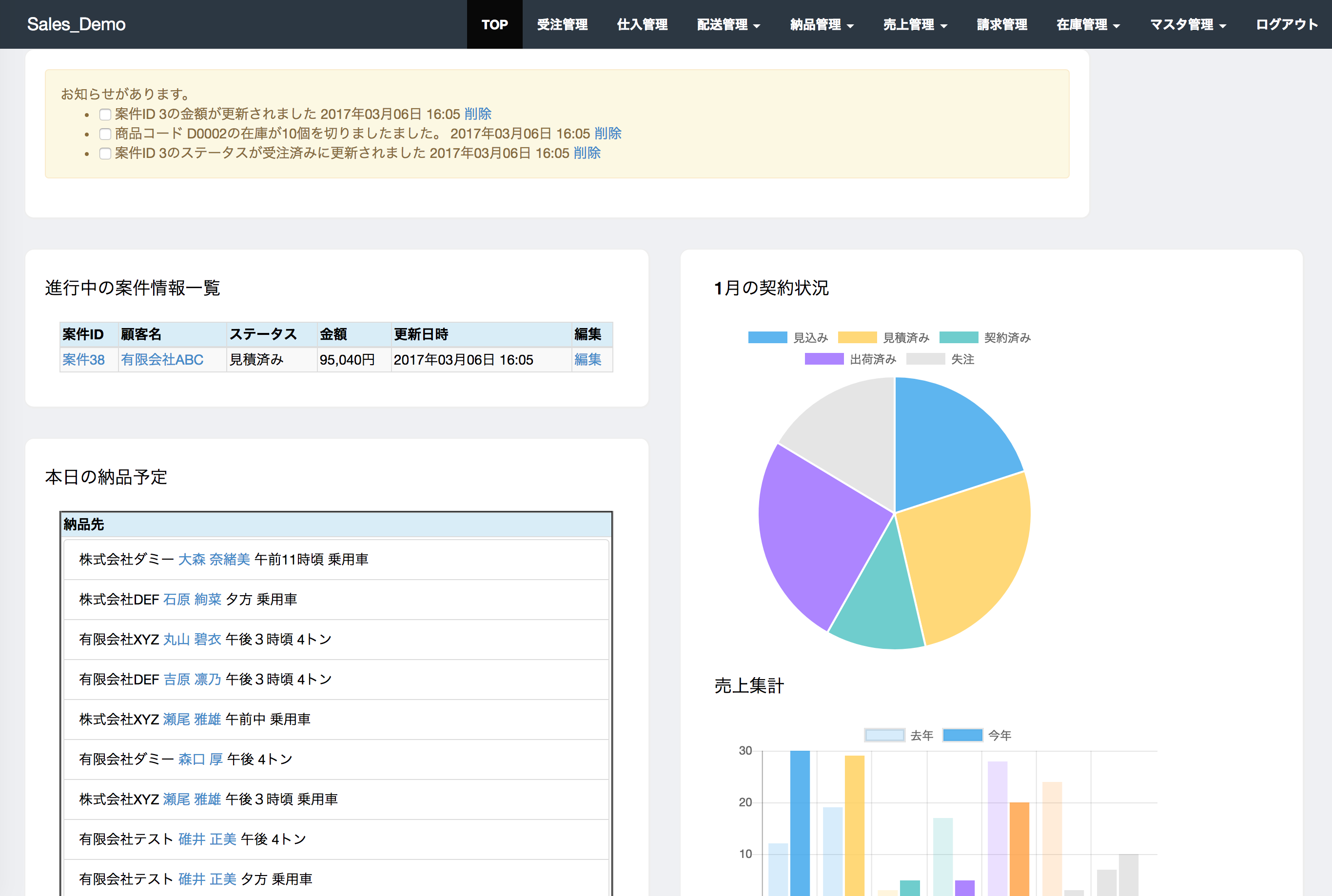Delete the 受注済み status notice via 削除
Screen dimensions: 1332x896
point(587,153)
